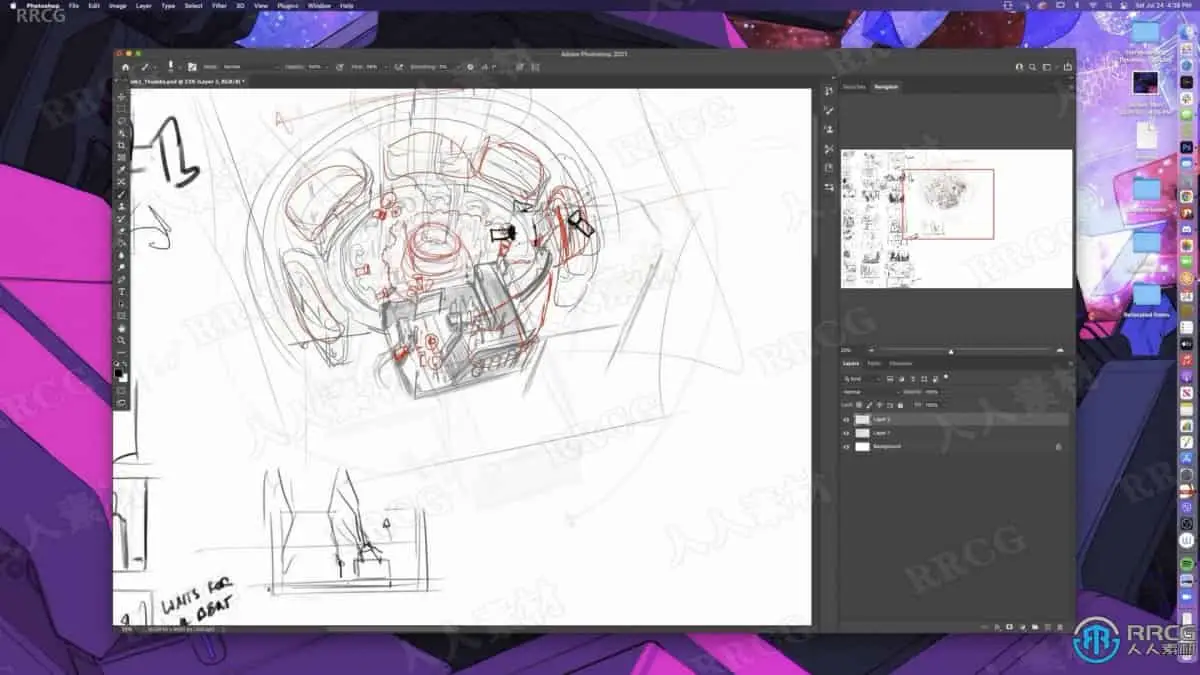Screen dimensions: 1200x675
Task: Open the Window menu
Action: pos(319,5)
